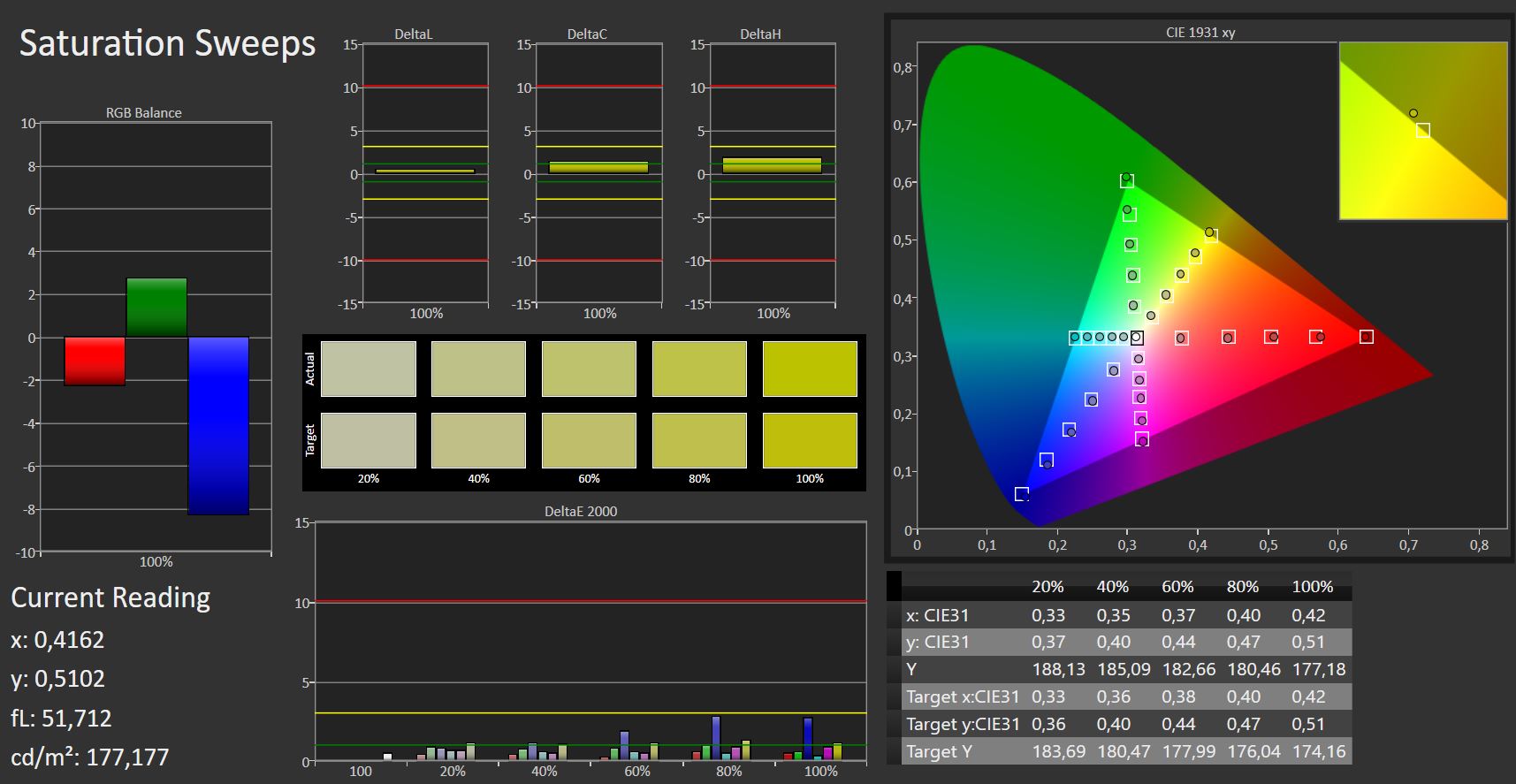Select the DeltaC chart bar

598,167
